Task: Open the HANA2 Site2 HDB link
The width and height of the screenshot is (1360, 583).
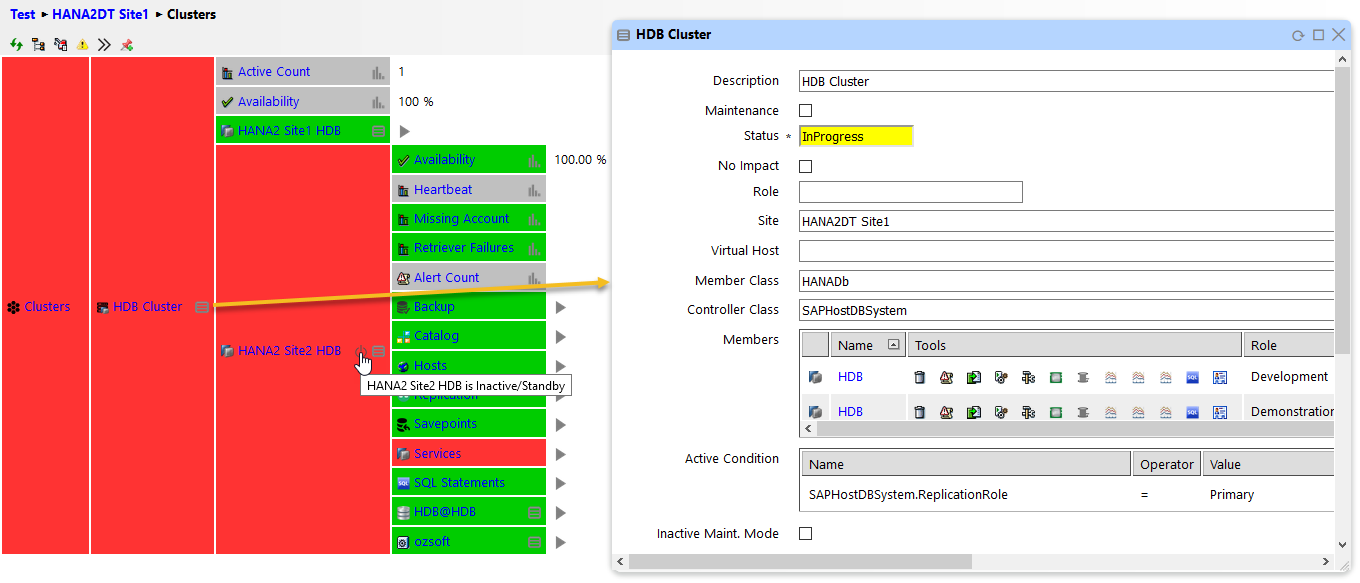Action: click(x=289, y=351)
